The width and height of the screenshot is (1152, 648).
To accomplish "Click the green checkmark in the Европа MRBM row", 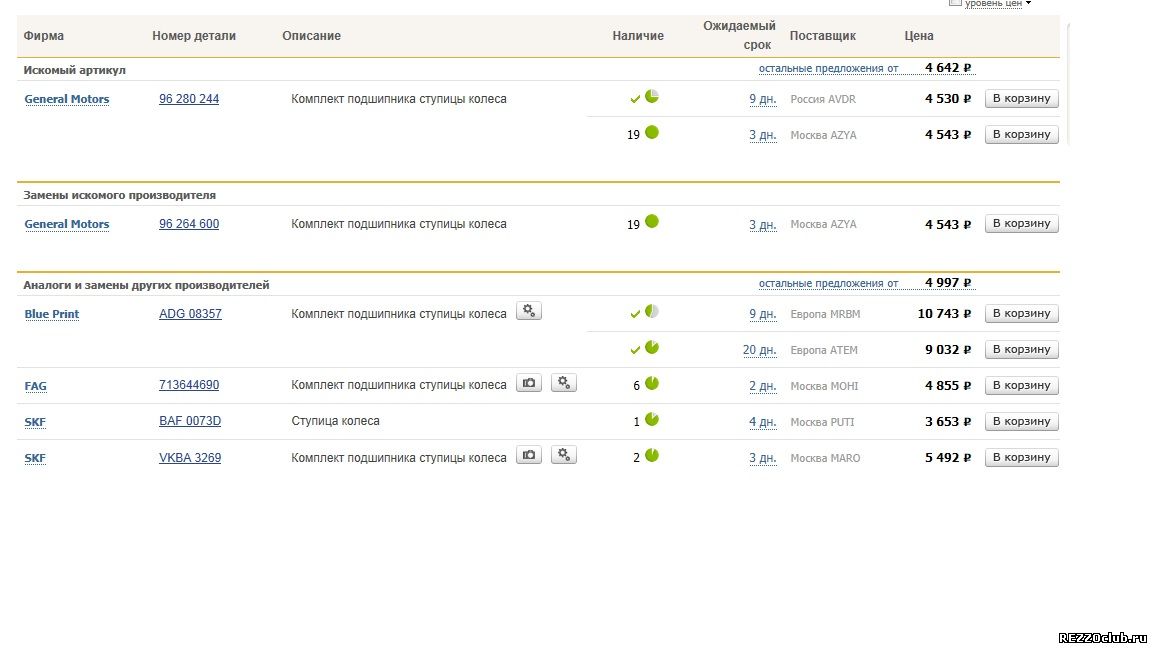I will [636, 314].
